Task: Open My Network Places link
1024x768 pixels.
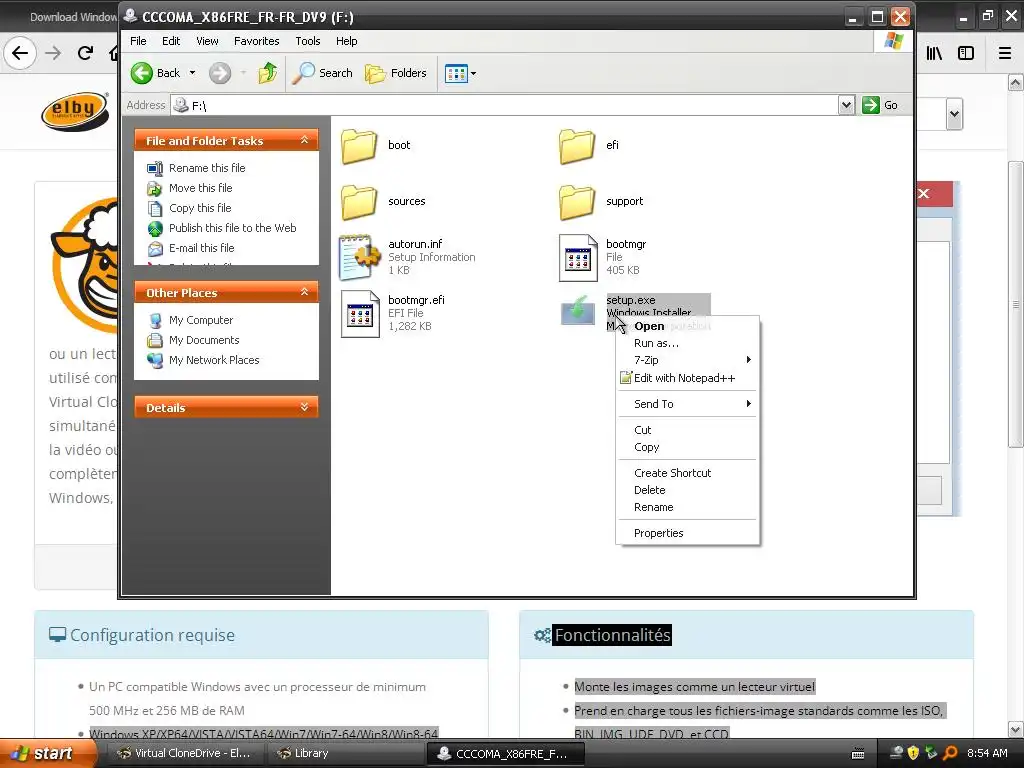Action: (x=214, y=360)
